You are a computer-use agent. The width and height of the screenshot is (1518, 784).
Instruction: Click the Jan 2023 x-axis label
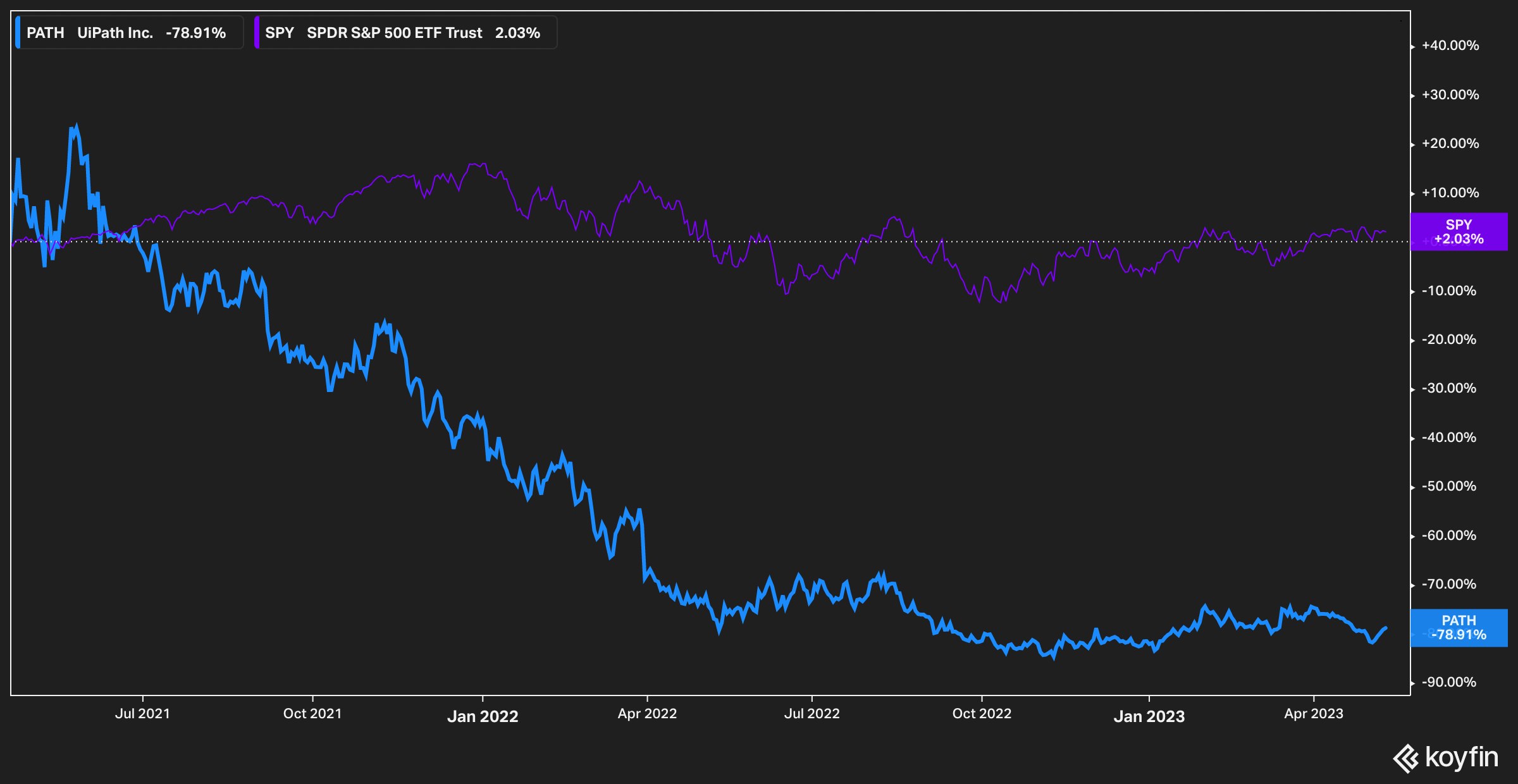1149,716
